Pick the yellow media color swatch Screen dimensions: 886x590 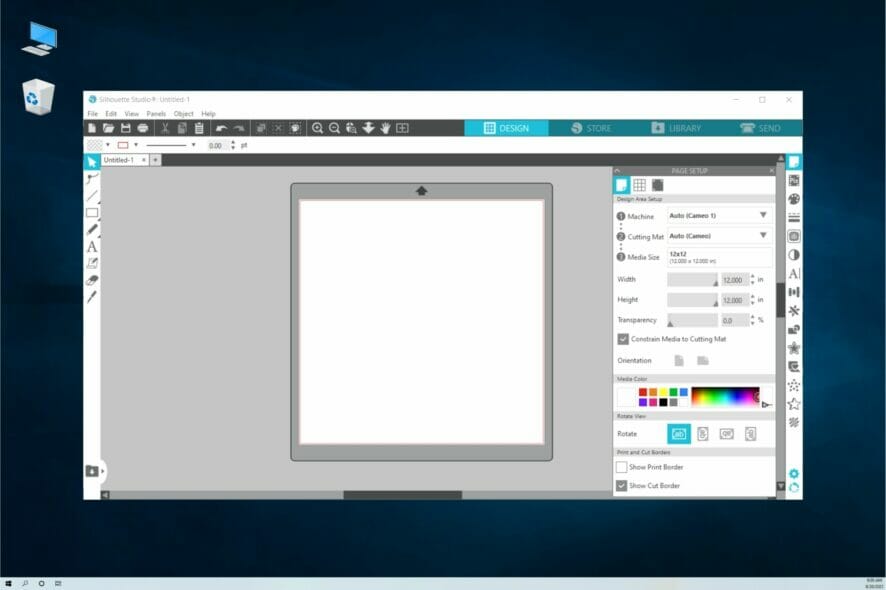click(663, 392)
